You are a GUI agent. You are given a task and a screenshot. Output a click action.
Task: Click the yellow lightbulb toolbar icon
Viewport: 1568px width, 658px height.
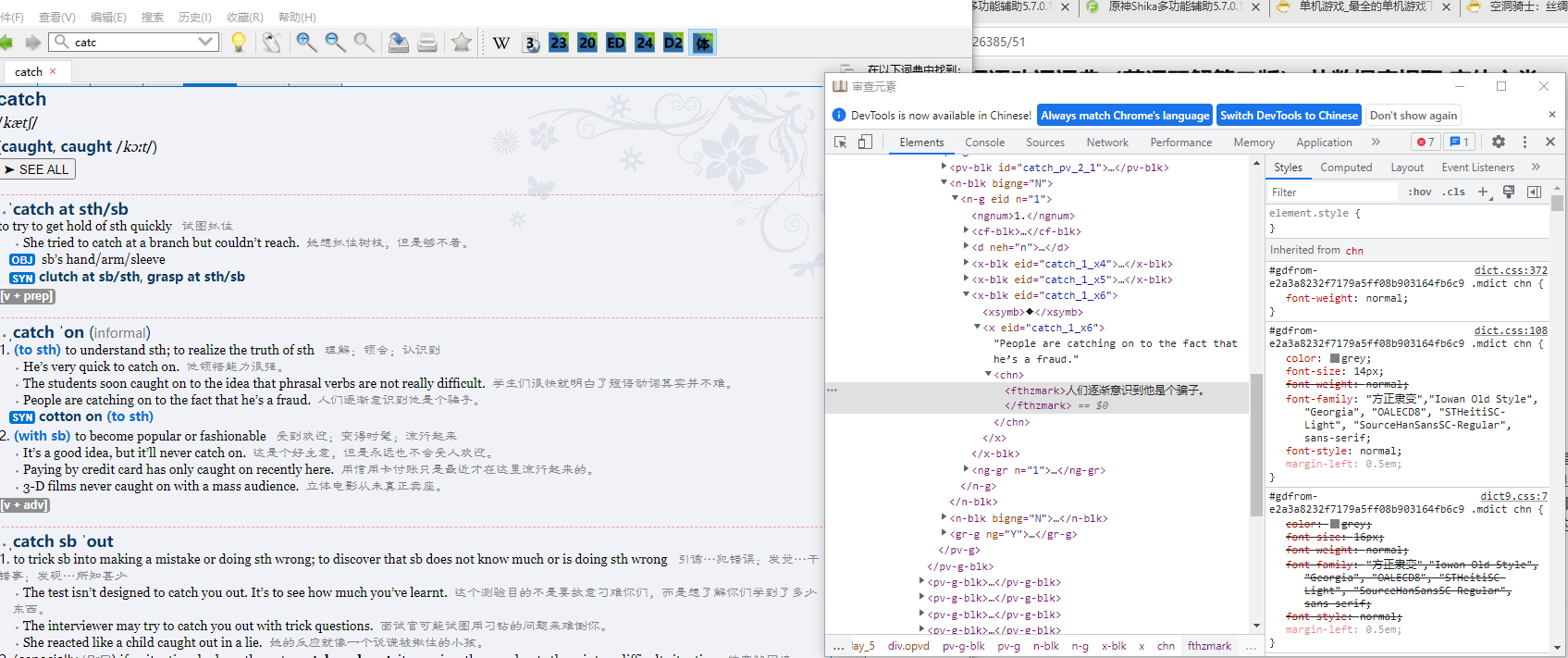[x=239, y=43]
